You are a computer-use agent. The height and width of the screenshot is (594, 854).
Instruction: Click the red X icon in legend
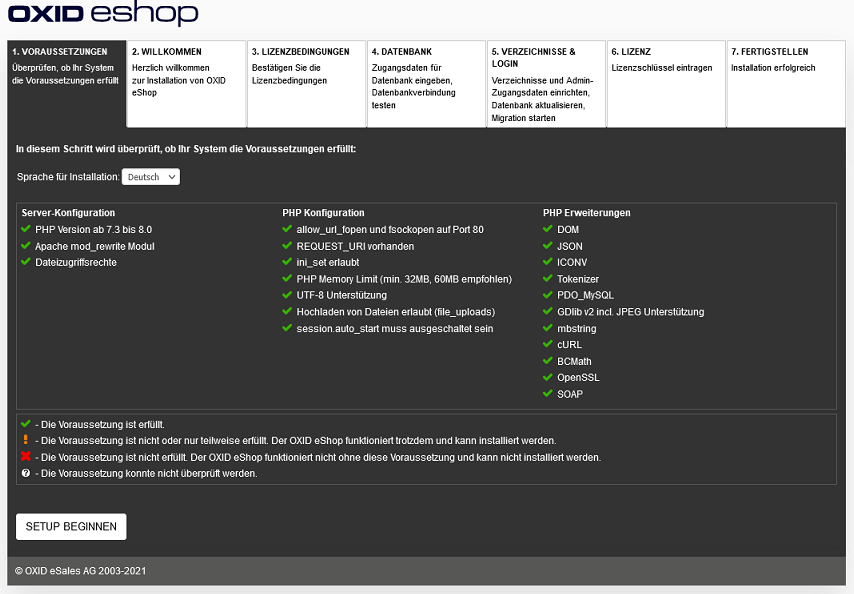pos(26,457)
